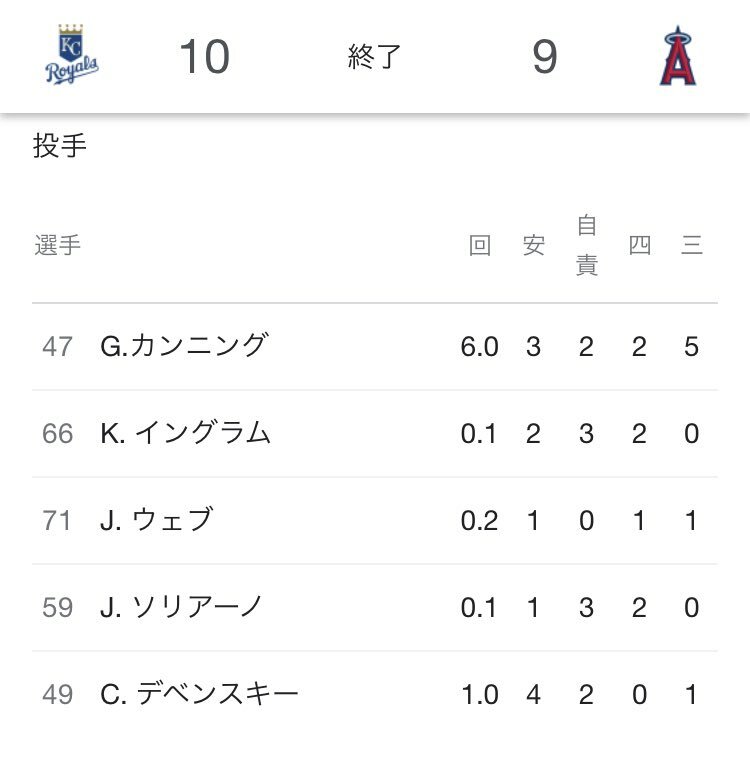Open player C. デベンスキー profile

click(199, 694)
